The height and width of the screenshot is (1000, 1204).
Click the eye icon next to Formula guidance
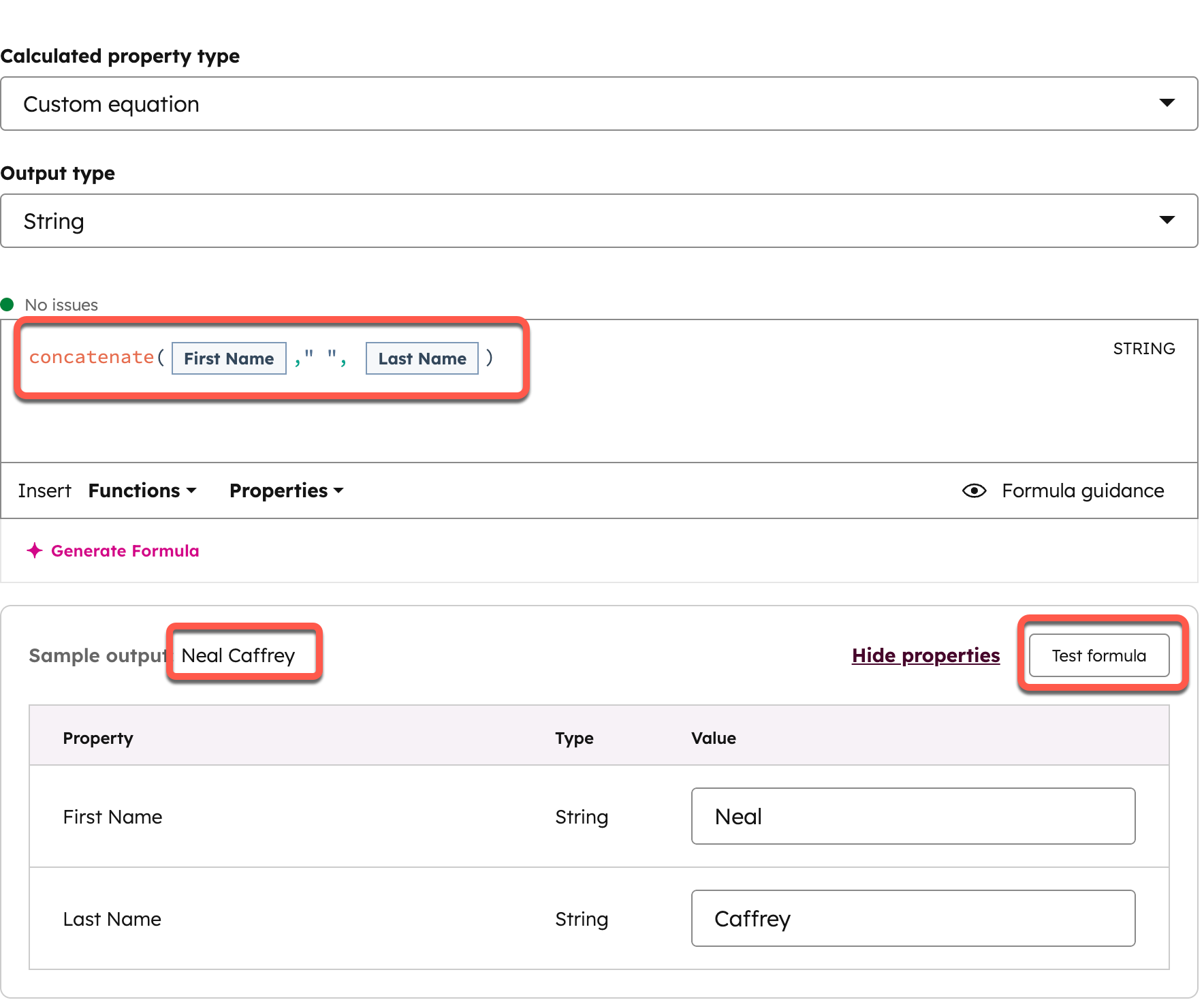[975, 490]
